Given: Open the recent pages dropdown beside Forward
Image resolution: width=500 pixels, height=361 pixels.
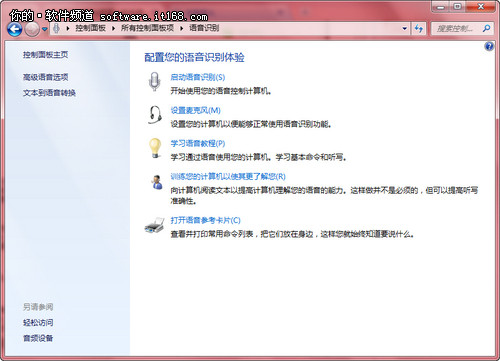Looking at the screenshot, I should coord(45,29).
